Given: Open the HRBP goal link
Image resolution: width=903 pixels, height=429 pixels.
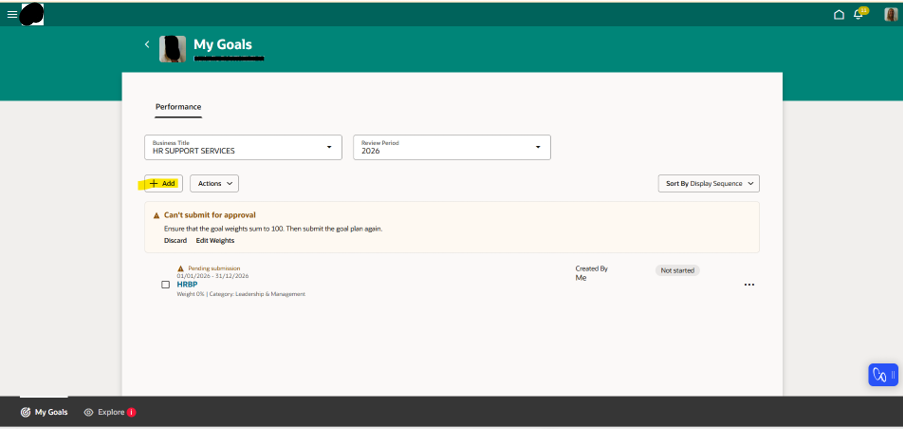Looking at the screenshot, I should click(187, 284).
